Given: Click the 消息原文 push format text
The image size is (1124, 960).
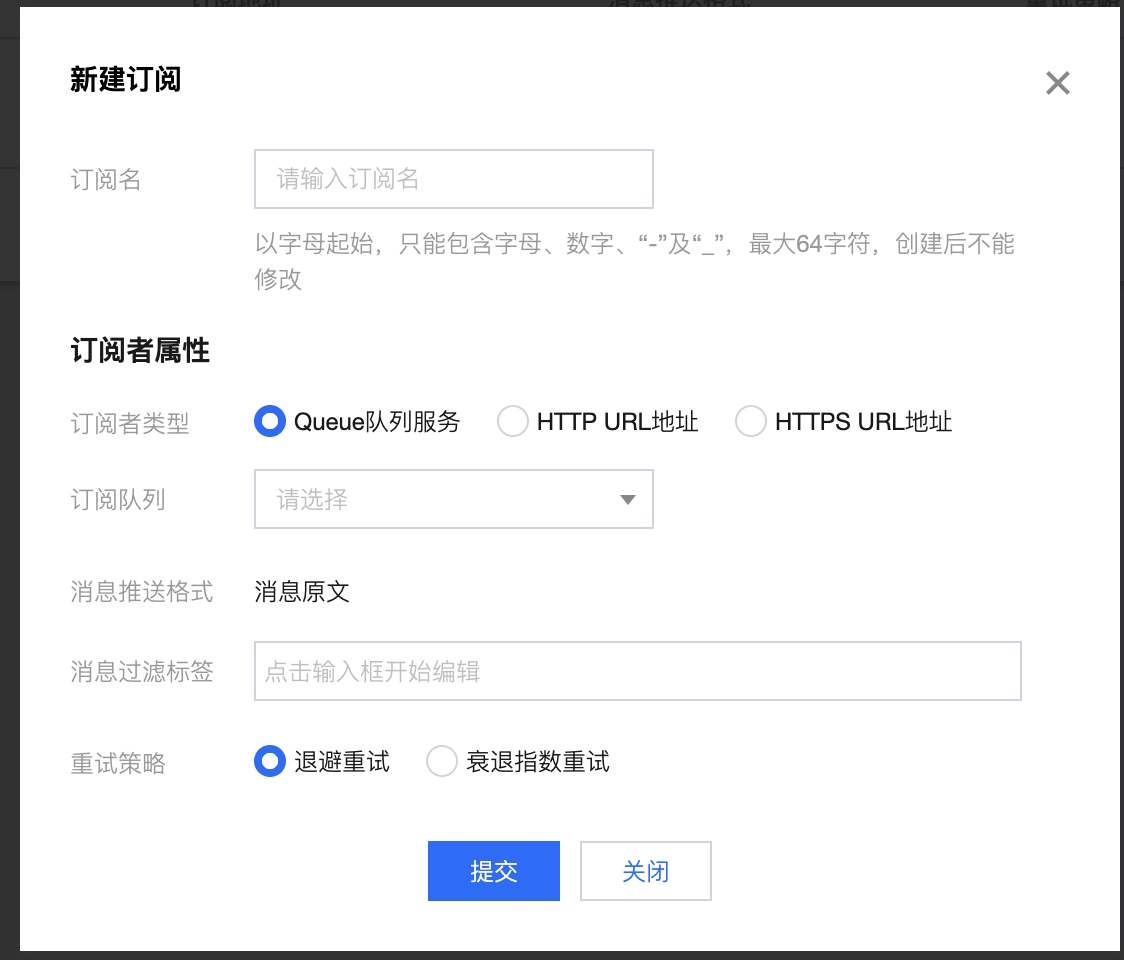Looking at the screenshot, I should pyautogui.click(x=302, y=591).
